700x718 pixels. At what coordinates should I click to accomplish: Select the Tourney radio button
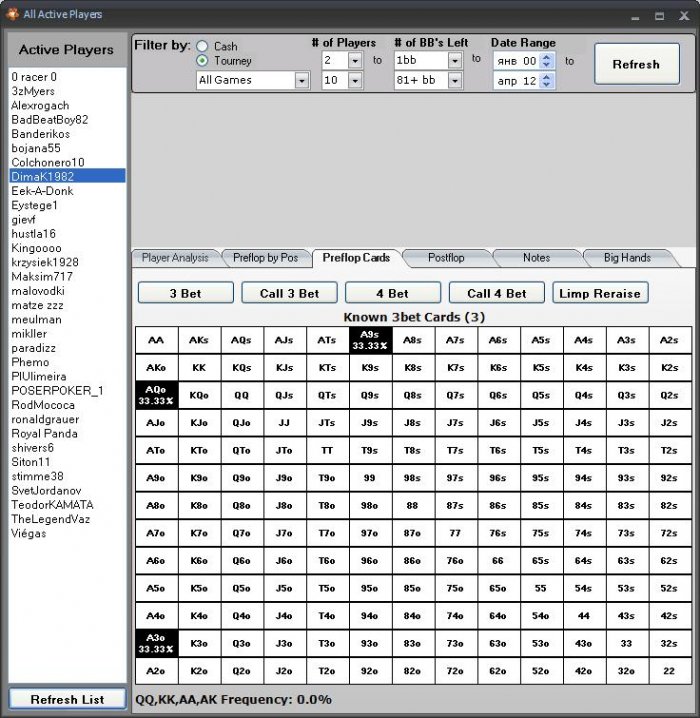pyautogui.click(x=202, y=60)
